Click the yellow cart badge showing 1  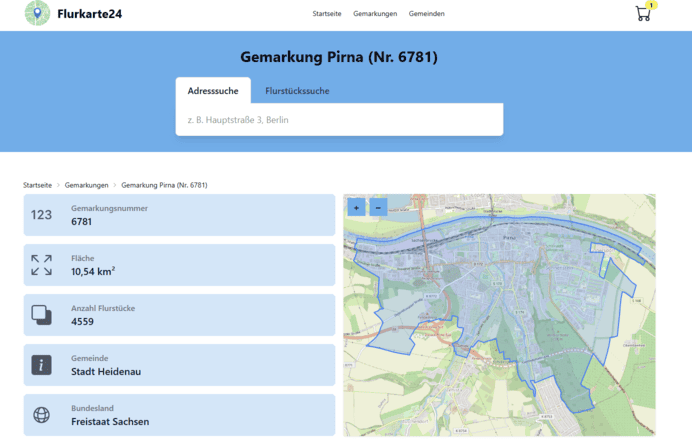point(651,5)
